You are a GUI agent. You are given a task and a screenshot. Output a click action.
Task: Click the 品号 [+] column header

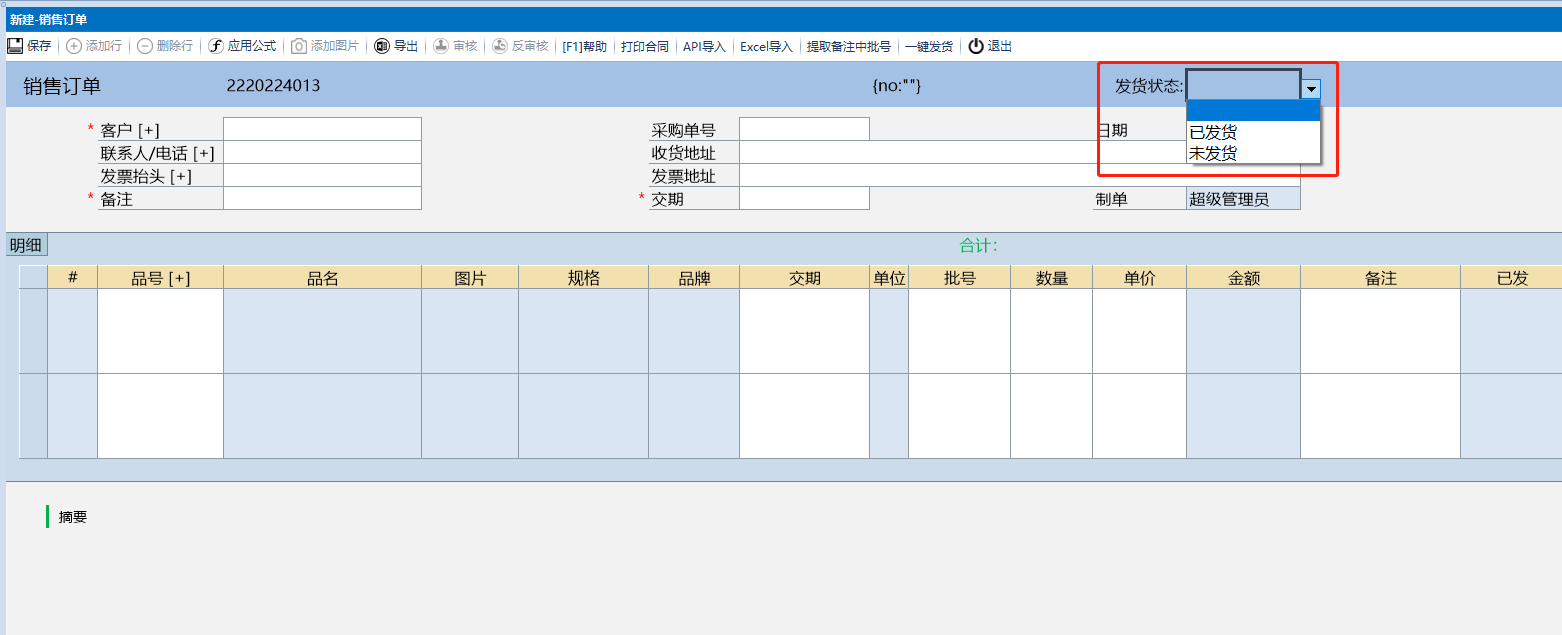pyautogui.click(x=160, y=278)
